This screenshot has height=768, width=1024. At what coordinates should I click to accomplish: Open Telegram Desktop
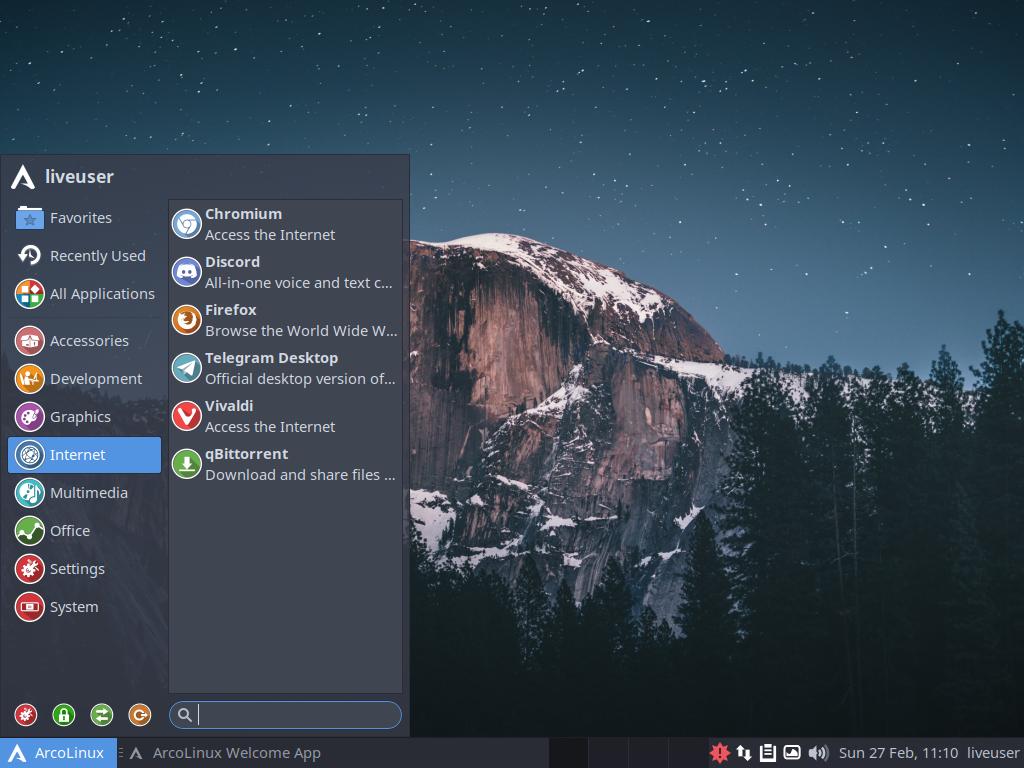click(x=285, y=368)
